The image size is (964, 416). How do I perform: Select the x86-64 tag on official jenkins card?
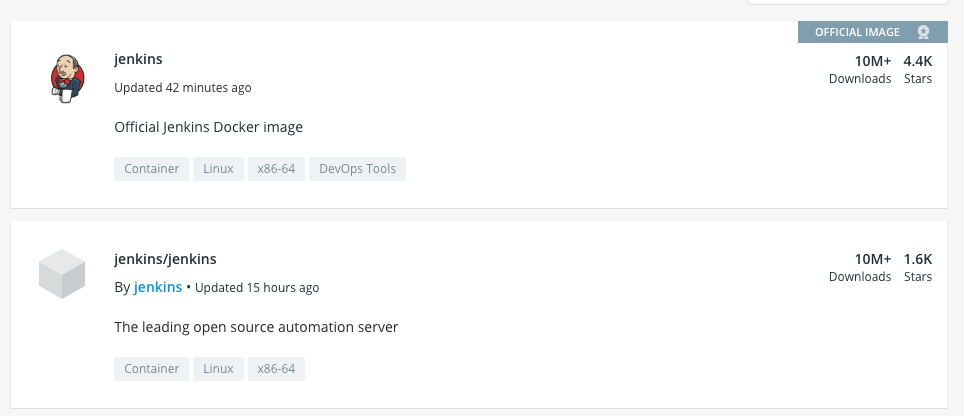tap(276, 169)
